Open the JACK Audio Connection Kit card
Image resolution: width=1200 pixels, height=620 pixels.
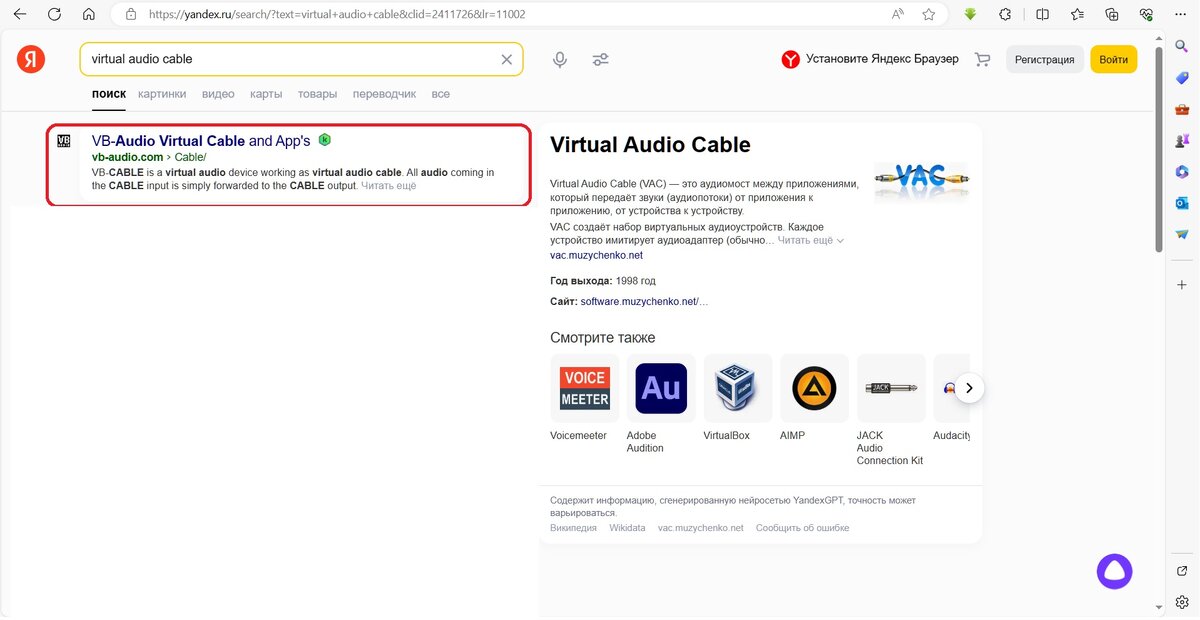click(x=891, y=410)
